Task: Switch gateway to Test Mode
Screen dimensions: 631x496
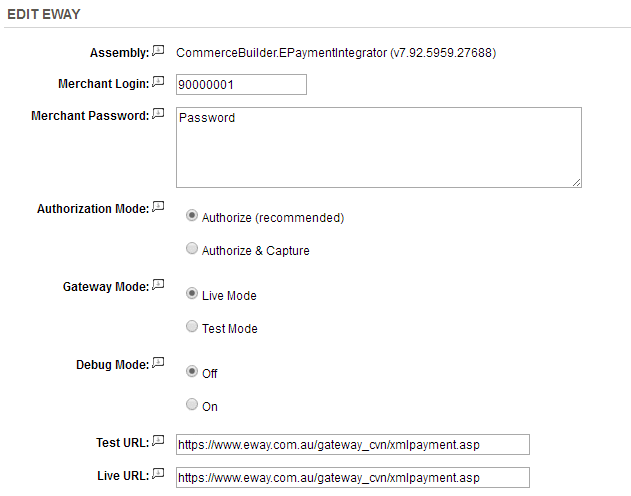Action: point(192,326)
